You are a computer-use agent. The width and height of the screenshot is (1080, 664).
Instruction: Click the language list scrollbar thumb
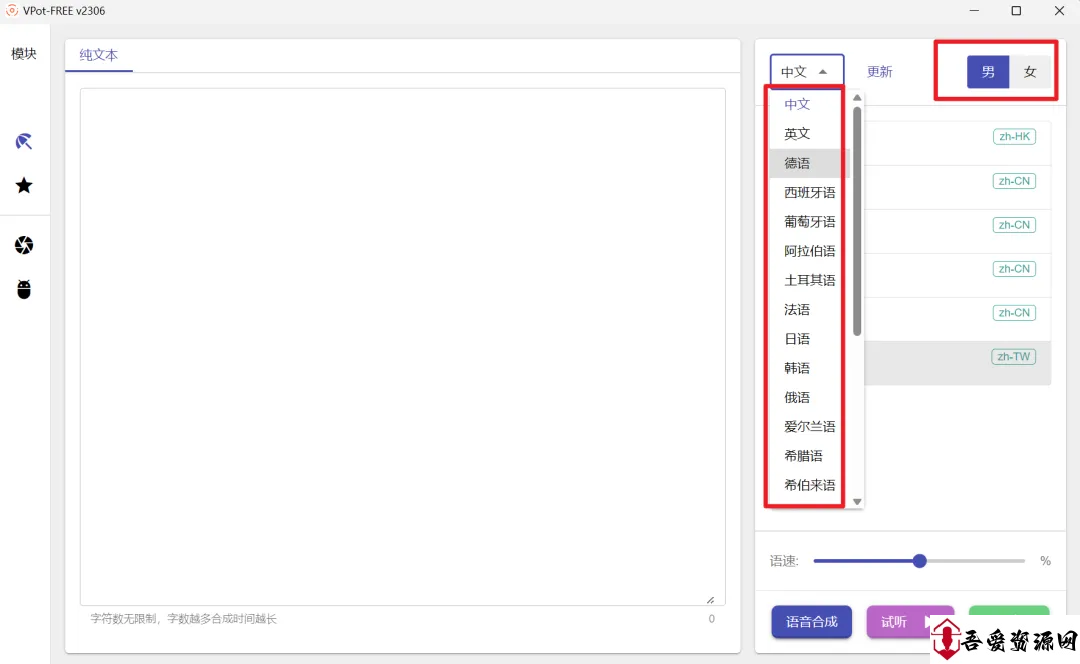point(857,220)
